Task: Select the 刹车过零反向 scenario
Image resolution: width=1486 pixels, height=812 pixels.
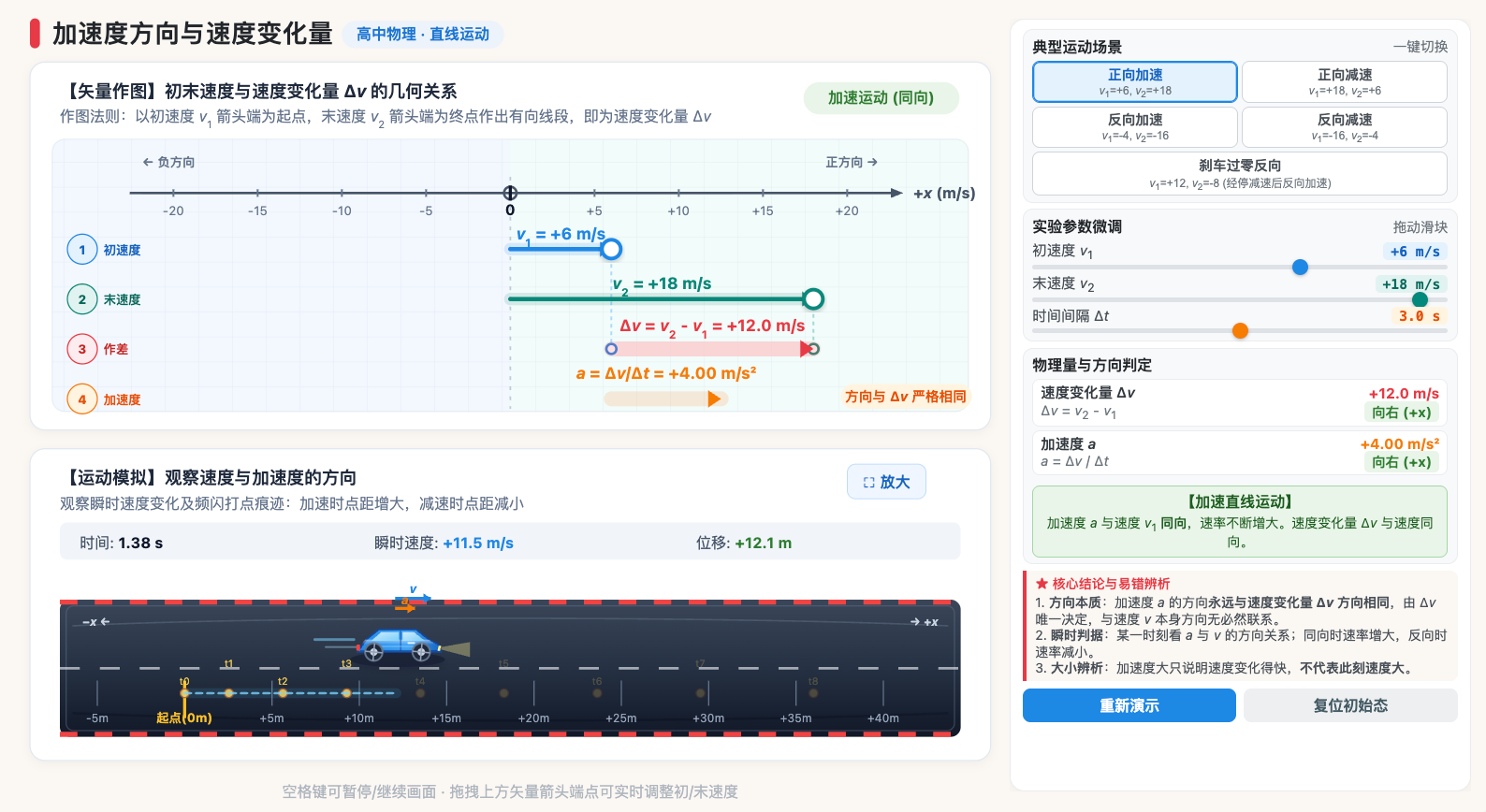Action: 1240,173
